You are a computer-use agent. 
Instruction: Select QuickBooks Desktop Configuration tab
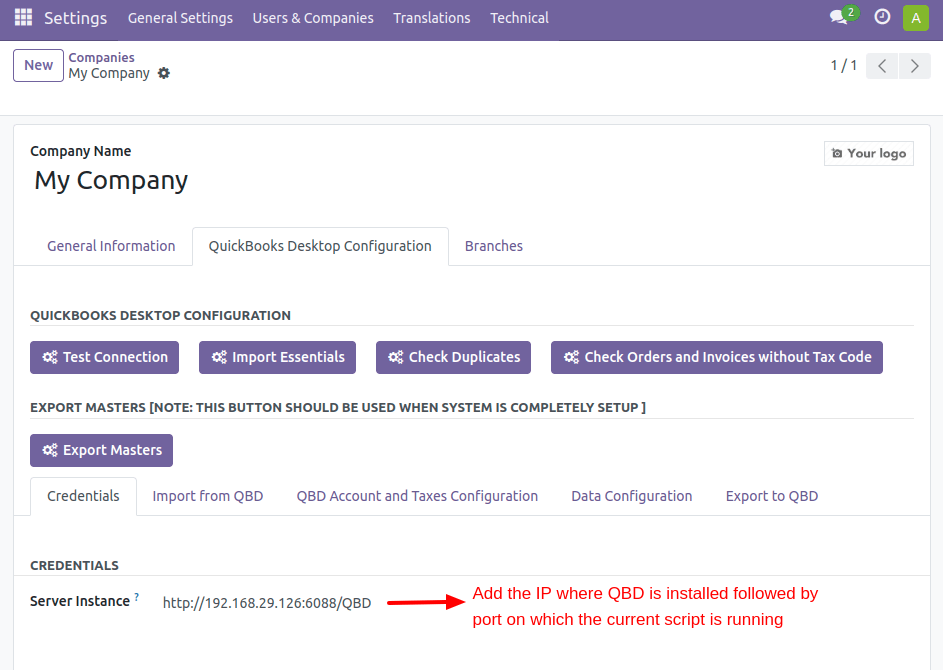(x=320, y=246)
